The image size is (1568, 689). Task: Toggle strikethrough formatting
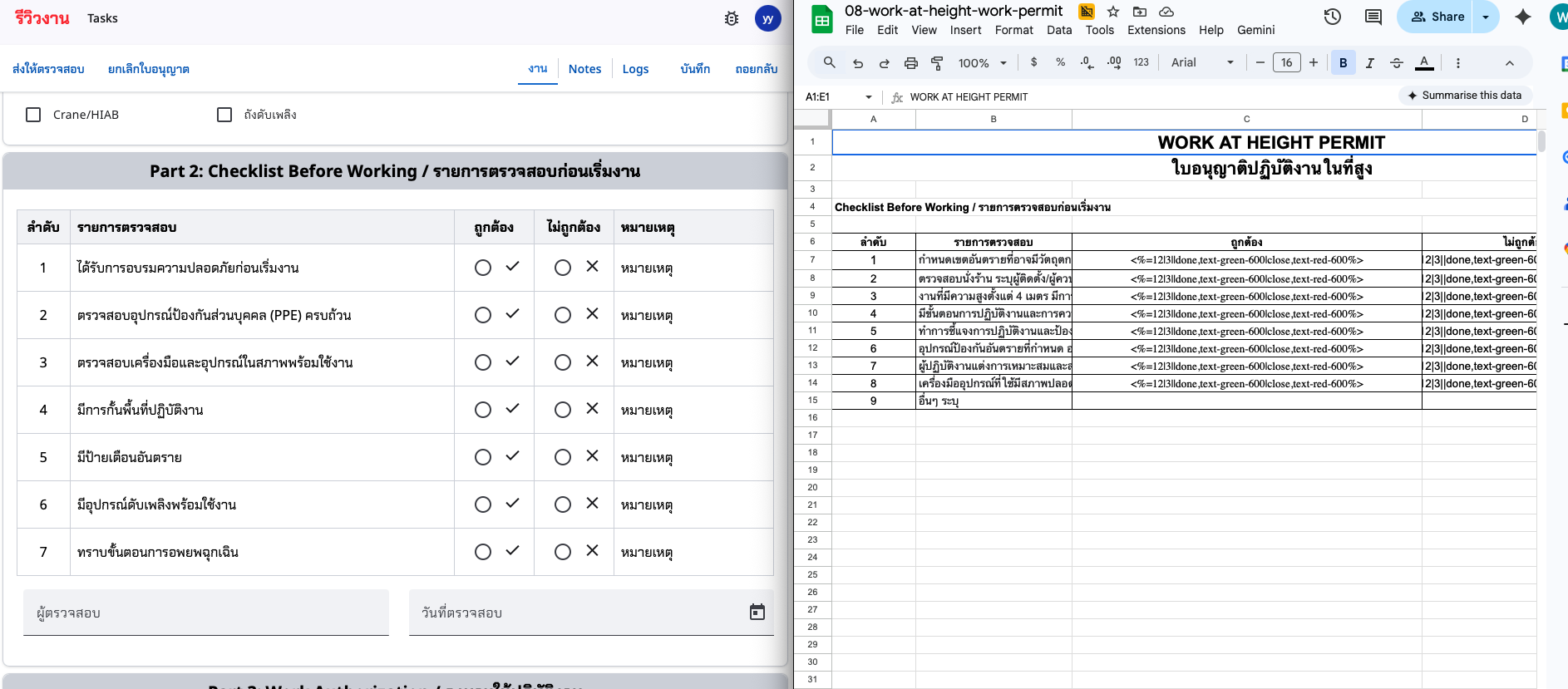click(1397, 62)
